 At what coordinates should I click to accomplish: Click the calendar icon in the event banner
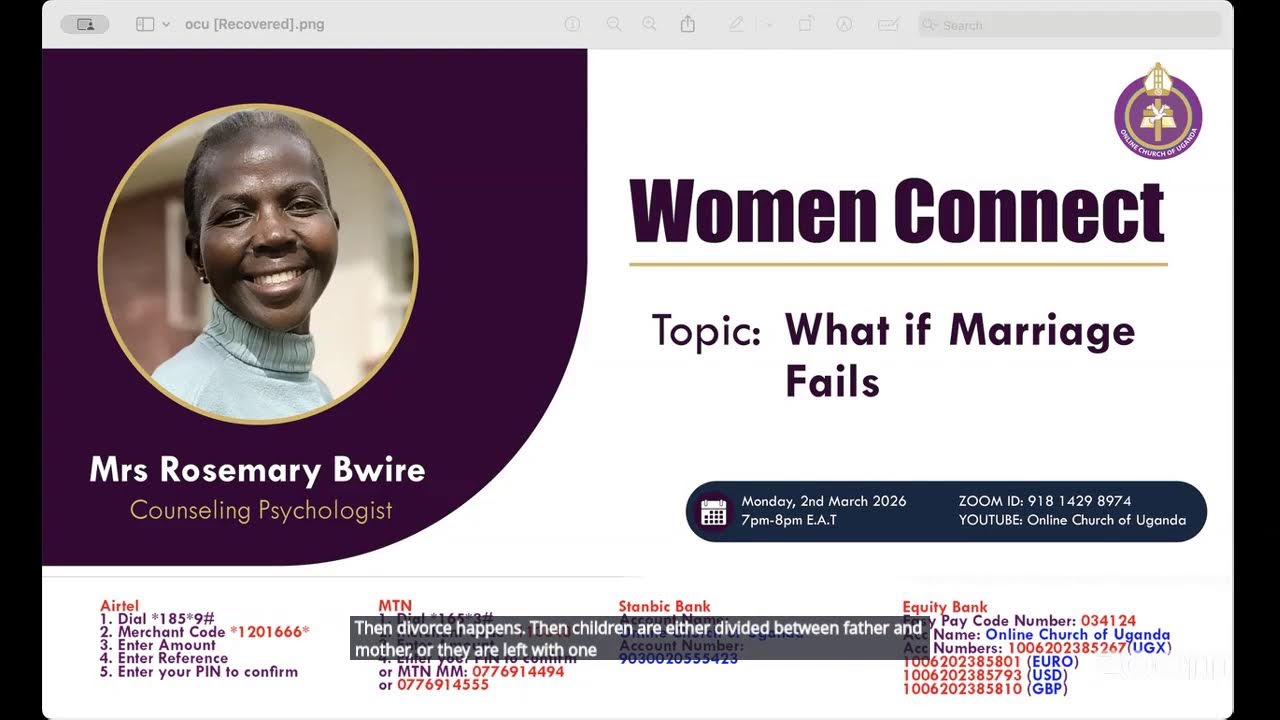coord(714,512)
